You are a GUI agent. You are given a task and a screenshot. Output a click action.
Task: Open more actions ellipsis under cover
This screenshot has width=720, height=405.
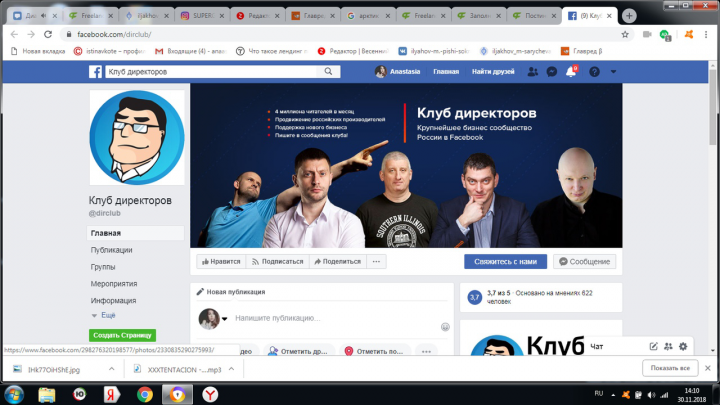376,262
